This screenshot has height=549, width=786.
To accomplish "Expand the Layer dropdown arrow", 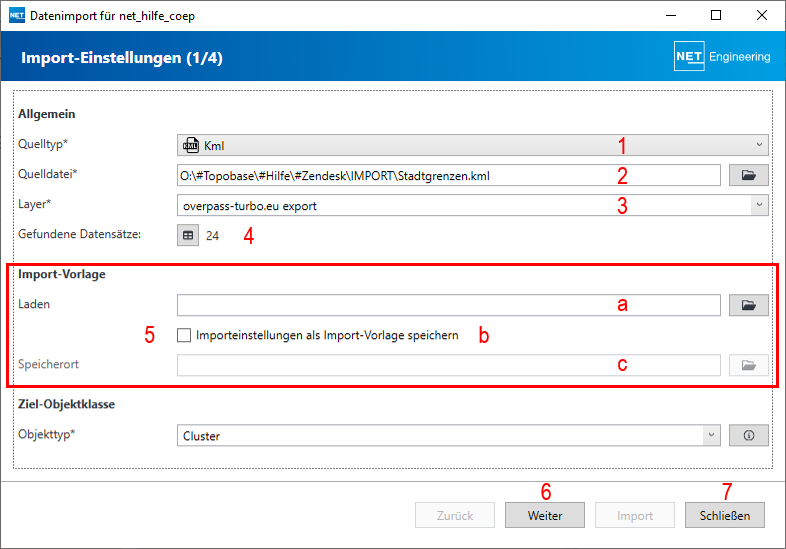I will (759, 205).
